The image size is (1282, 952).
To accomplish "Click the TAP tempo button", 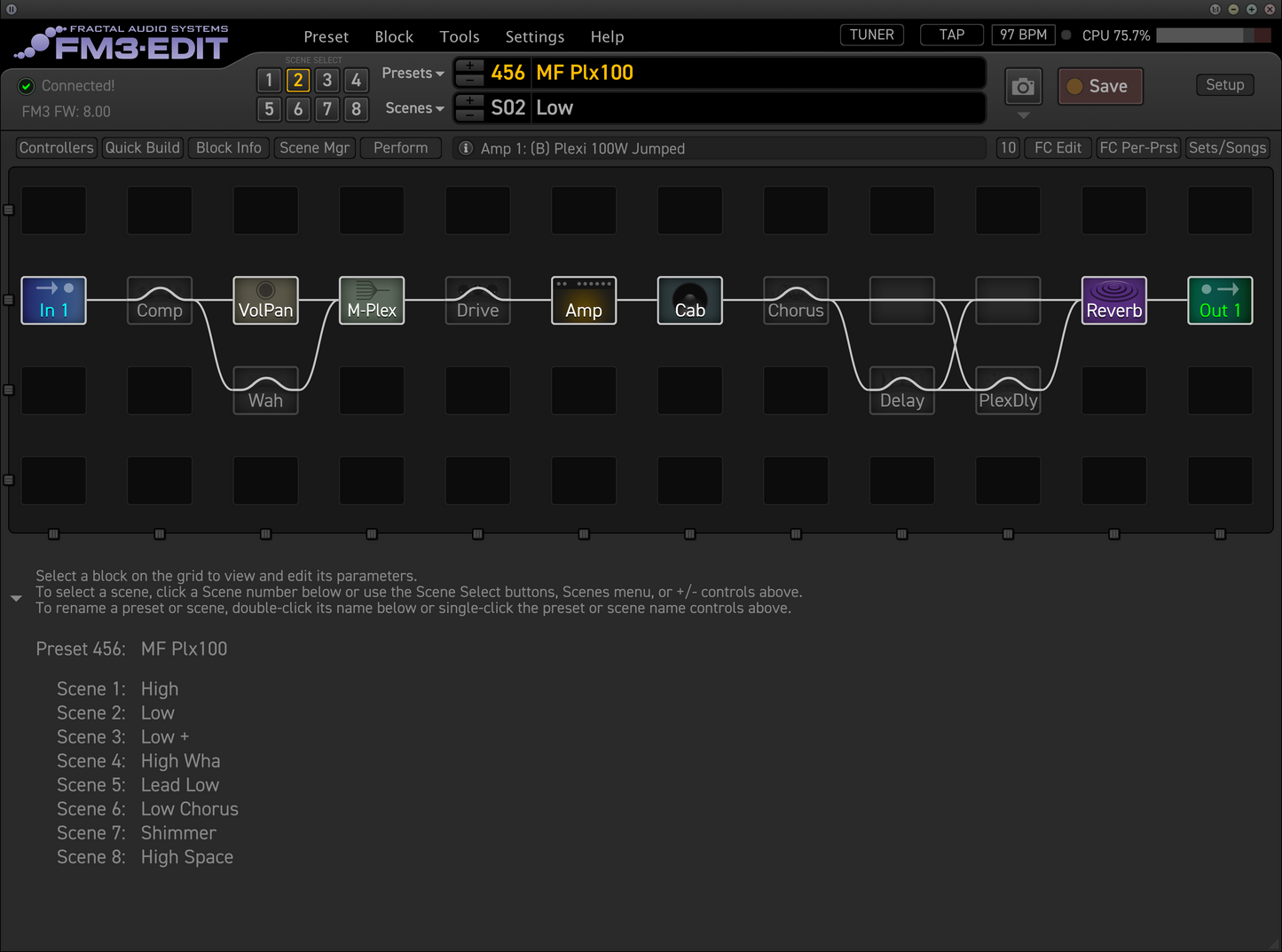I will (x=951, y=35).
